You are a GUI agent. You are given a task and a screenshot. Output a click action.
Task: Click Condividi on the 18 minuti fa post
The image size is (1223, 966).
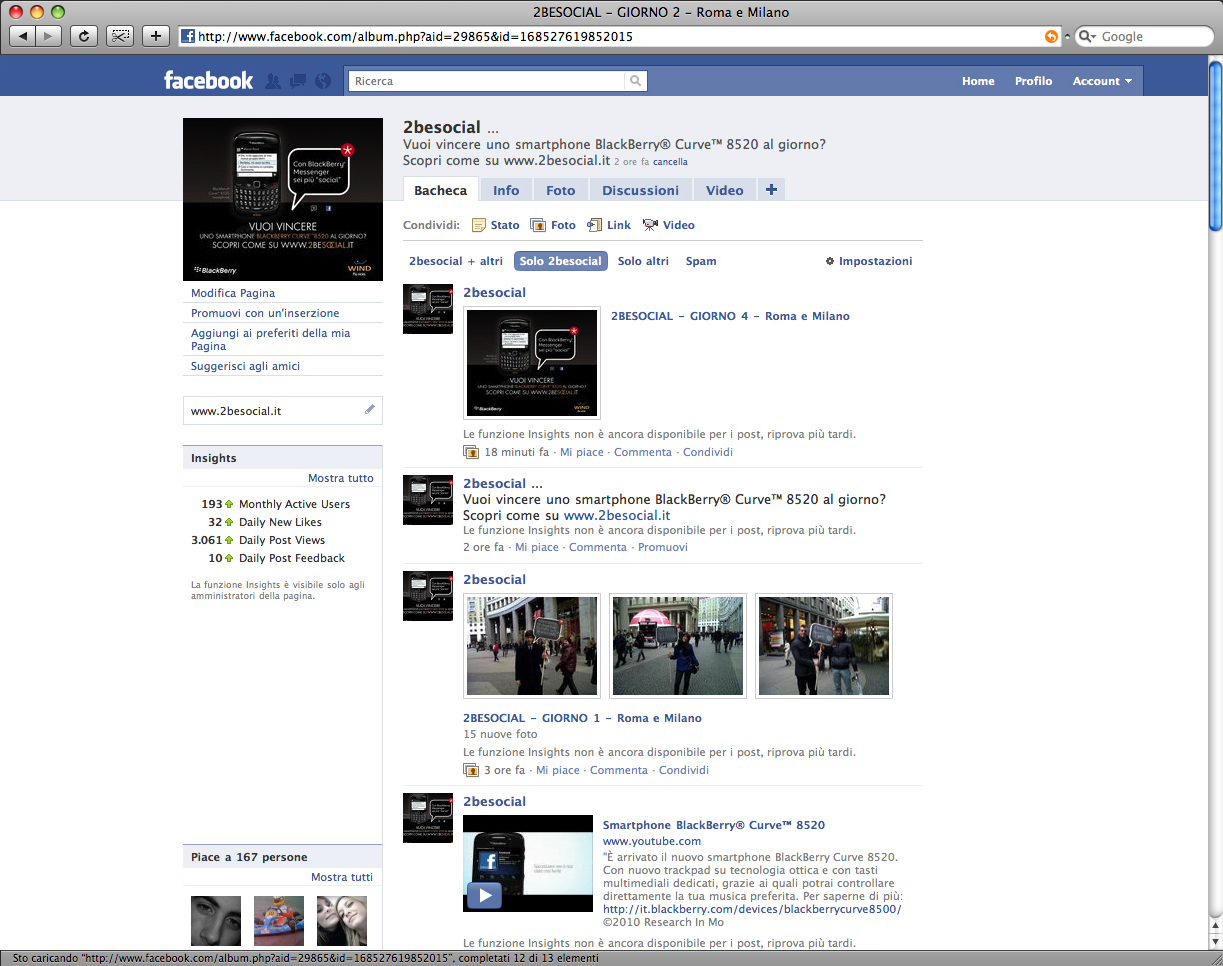(708, 452)
